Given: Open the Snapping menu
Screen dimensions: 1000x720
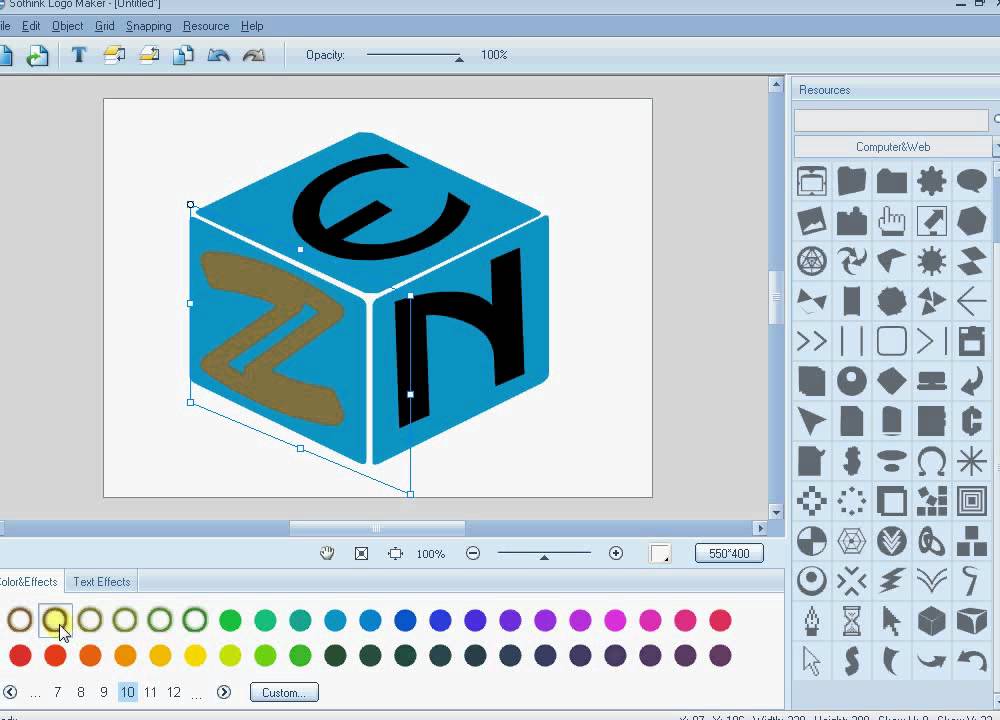Looking at the screenshot, I should [x=149, y=26].
